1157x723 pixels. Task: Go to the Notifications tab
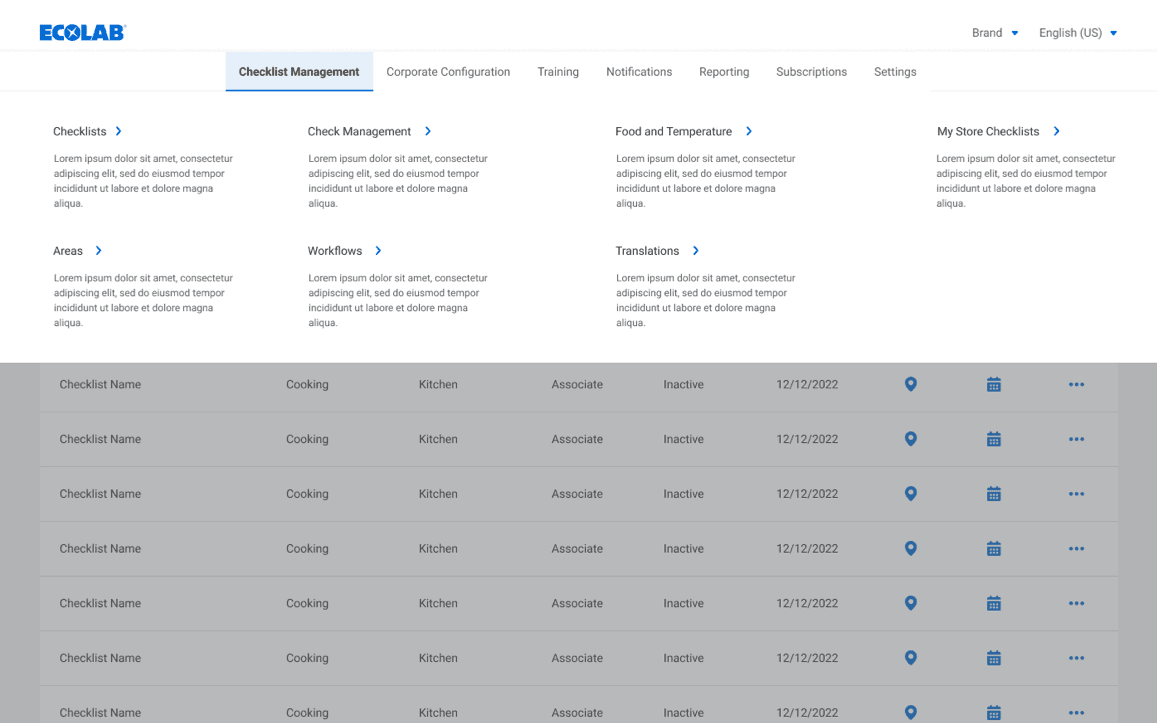(x=639, y=72)
